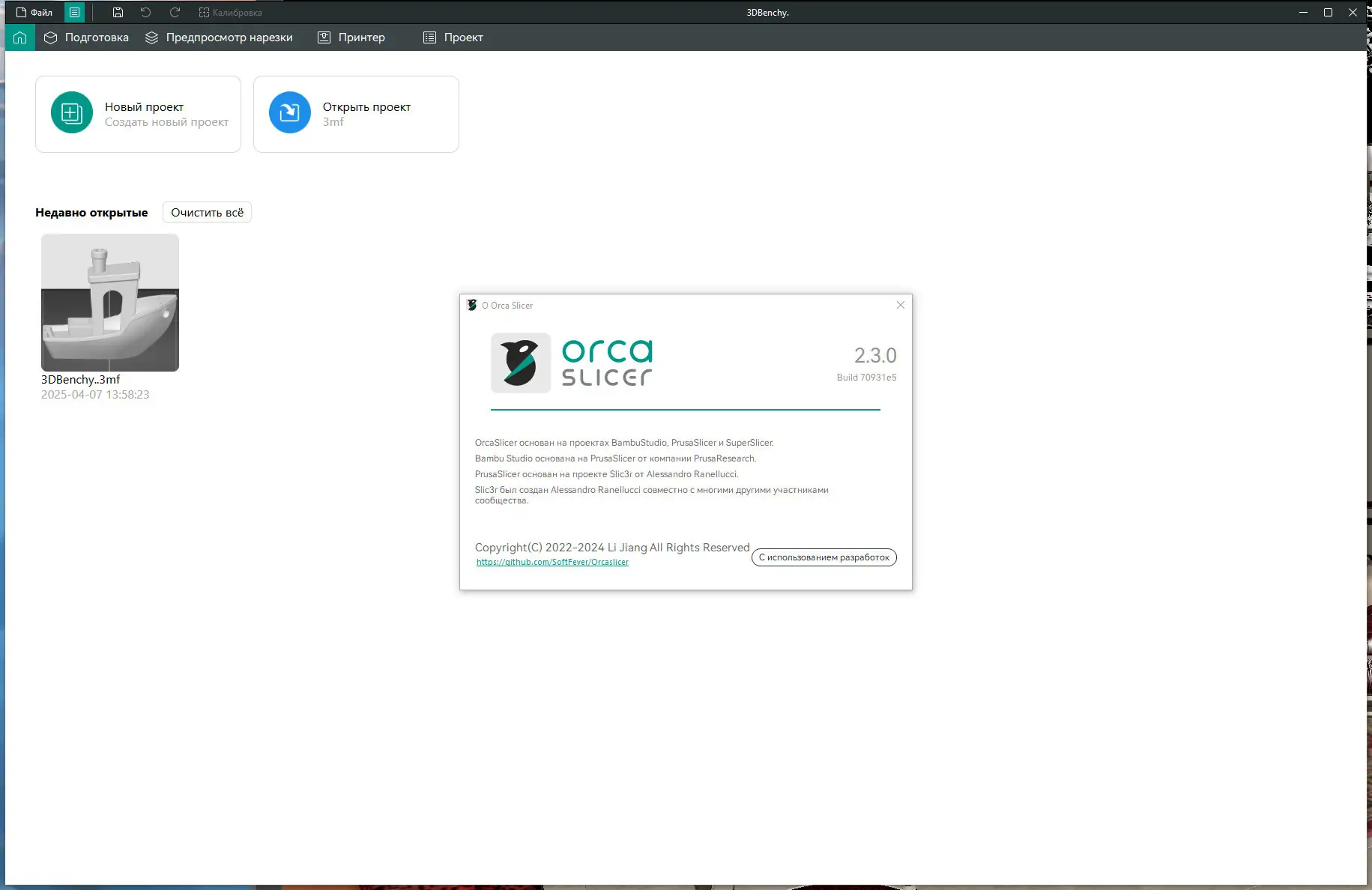
Task: Click the blue Открыть проект icon
Action: tap(289, 113)
